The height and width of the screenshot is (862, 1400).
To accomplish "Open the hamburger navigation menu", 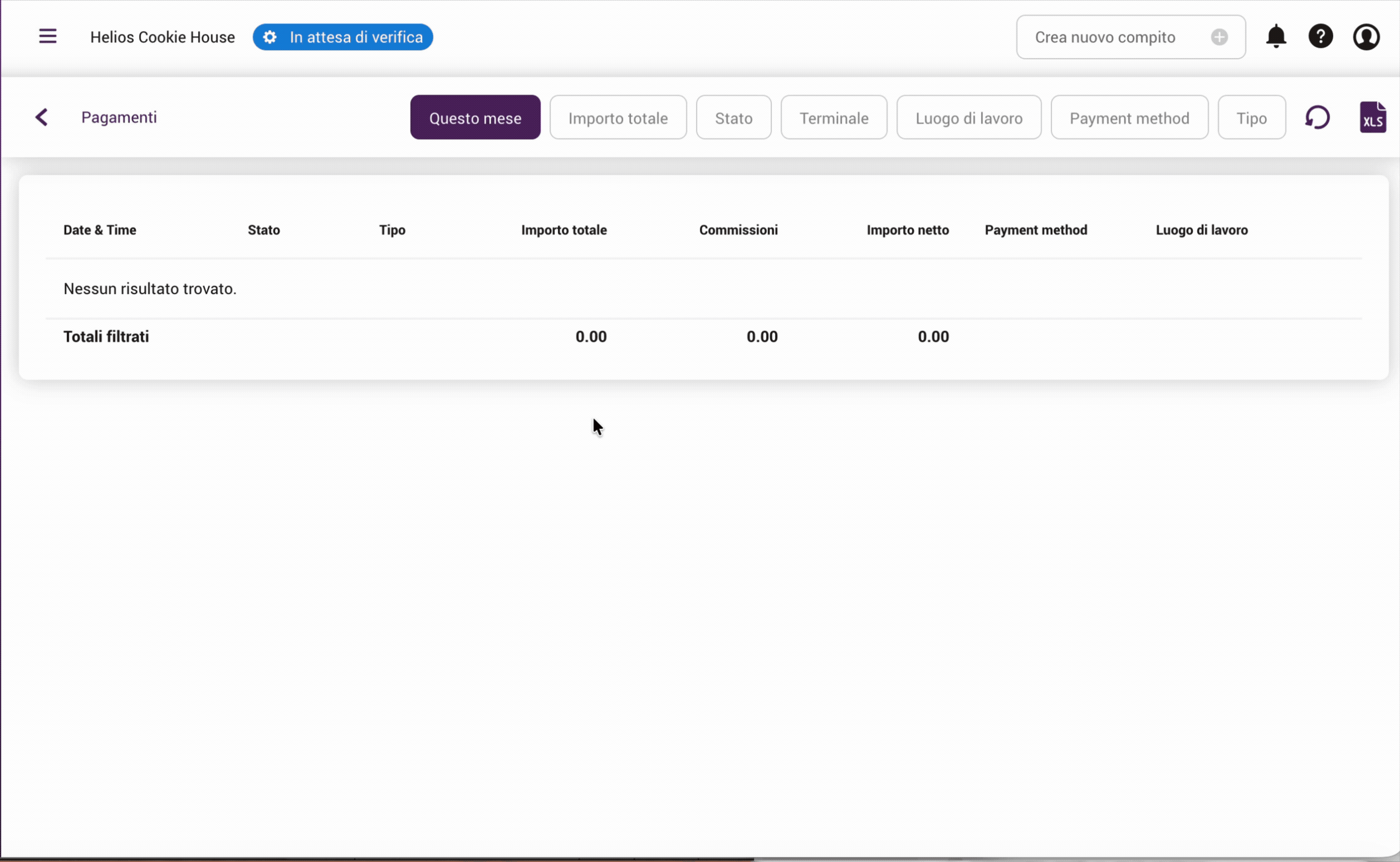I will (x=48, y=36).
